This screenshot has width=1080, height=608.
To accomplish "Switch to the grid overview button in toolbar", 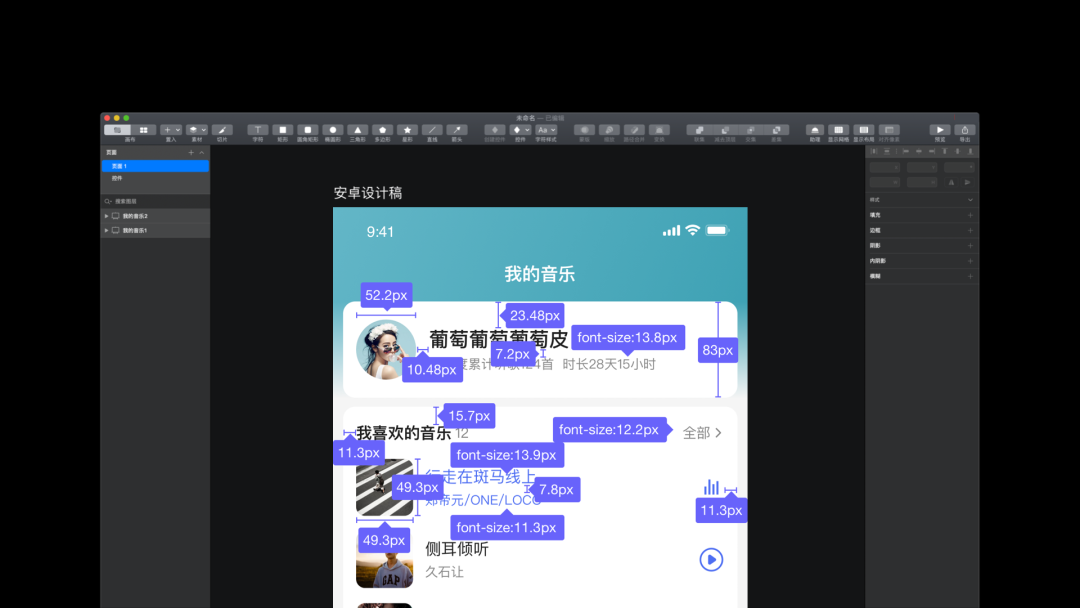I will tap(143, 129).
